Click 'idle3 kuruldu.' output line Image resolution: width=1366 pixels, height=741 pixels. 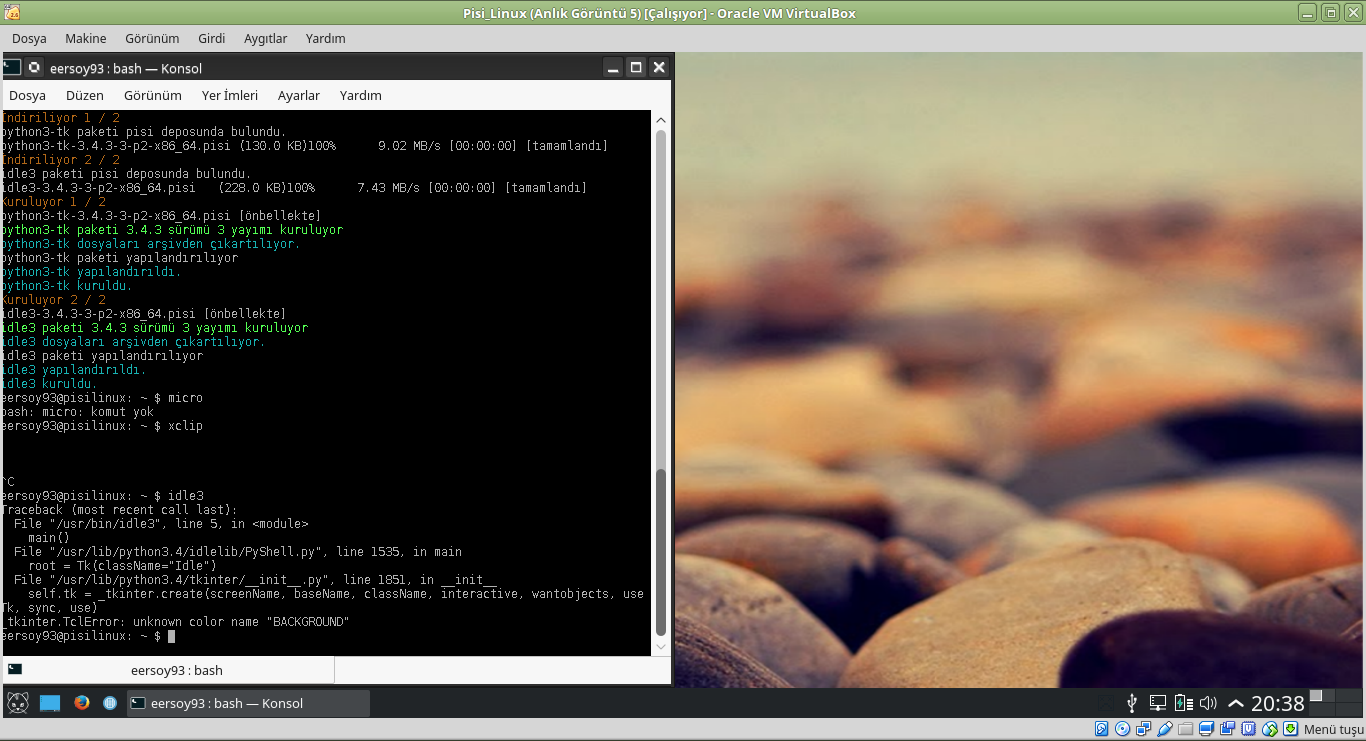(49, 384)
